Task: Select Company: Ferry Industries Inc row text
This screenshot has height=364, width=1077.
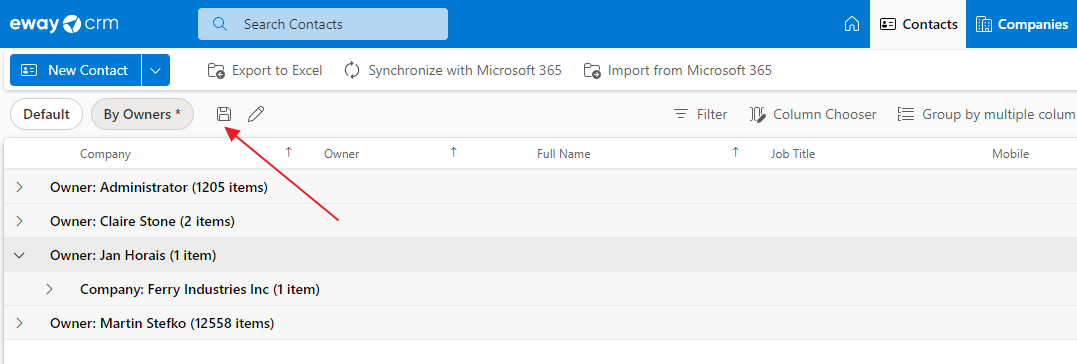Action: 200,290
